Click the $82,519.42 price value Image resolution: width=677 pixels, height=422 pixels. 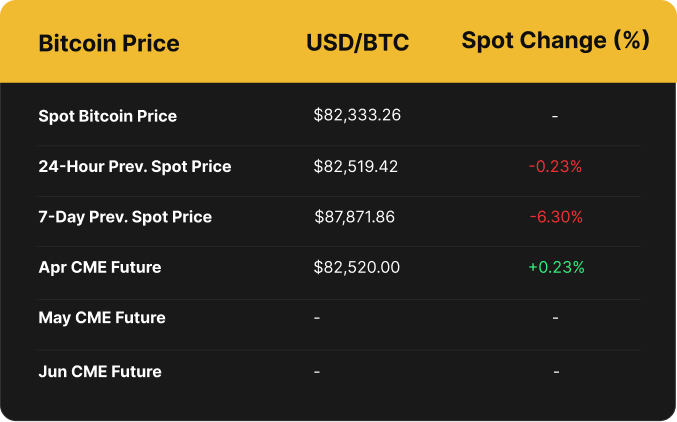pos(355,166)
